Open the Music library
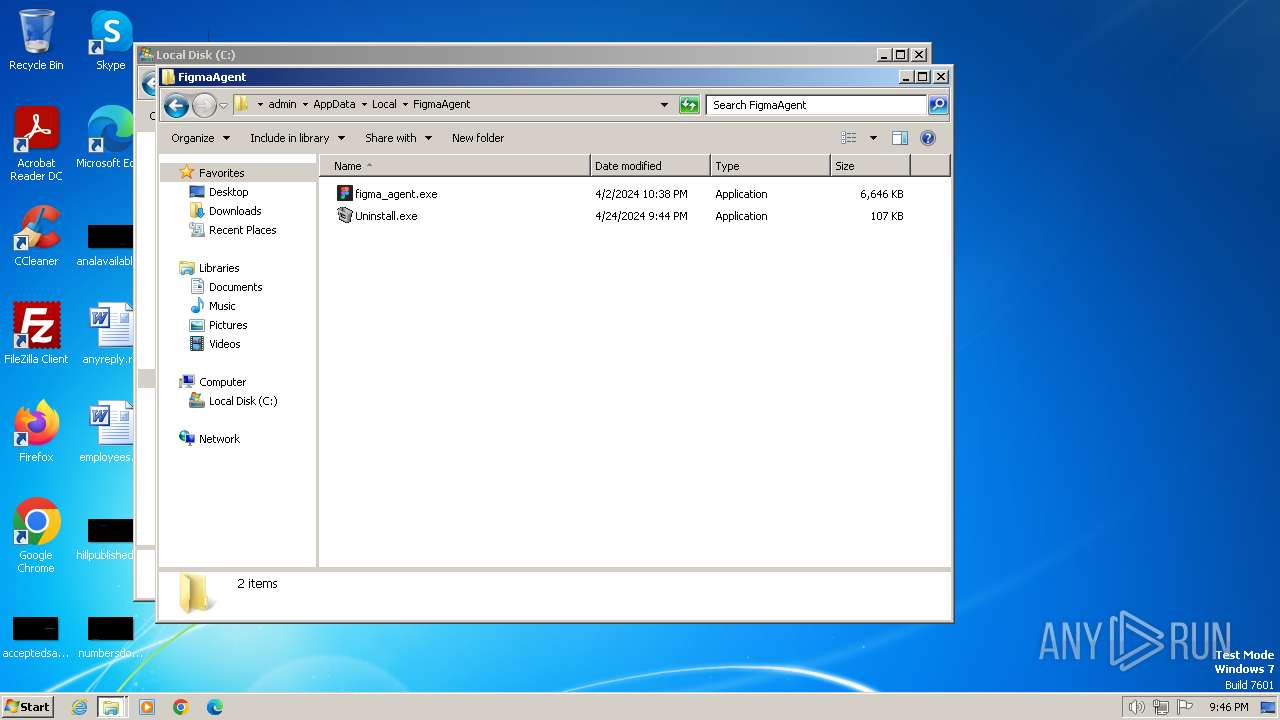Image resolution: width=1280 pixels, height=720 pixels. pos(222,306)
